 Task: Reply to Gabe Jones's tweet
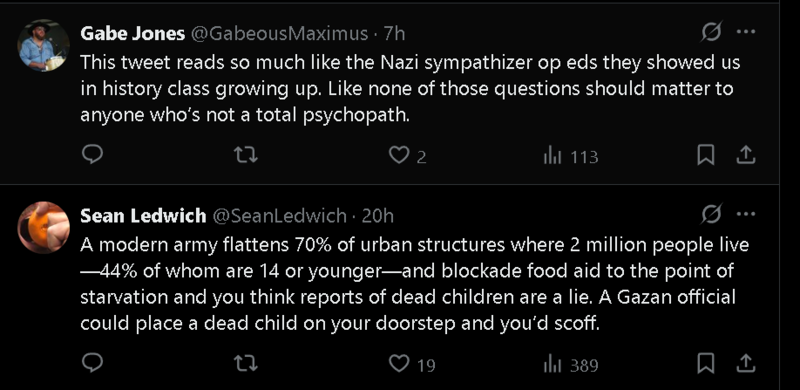[92, 155]
